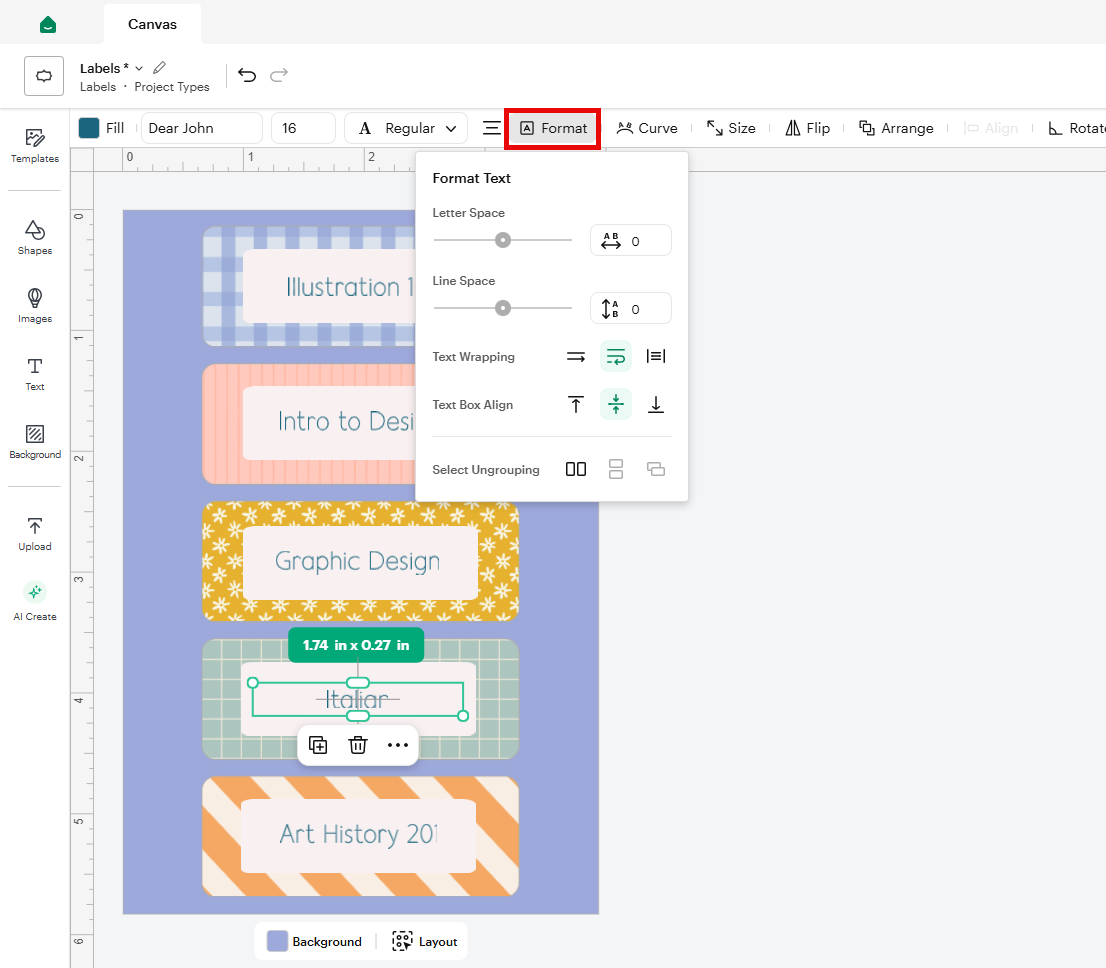Image resolution: width=1106 pixels, height=968 pixels.
Task: Select the Text tool in sidebar
Action: pyautogui.click(x=35, y=374)
